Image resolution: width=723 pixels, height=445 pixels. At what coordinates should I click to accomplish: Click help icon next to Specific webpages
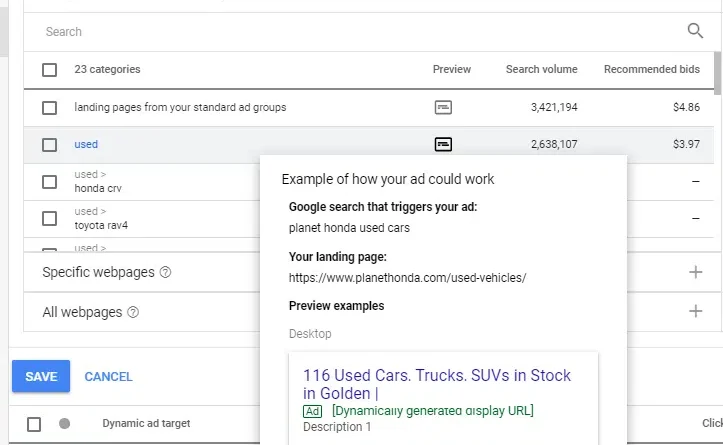click(x=165, y=272)
